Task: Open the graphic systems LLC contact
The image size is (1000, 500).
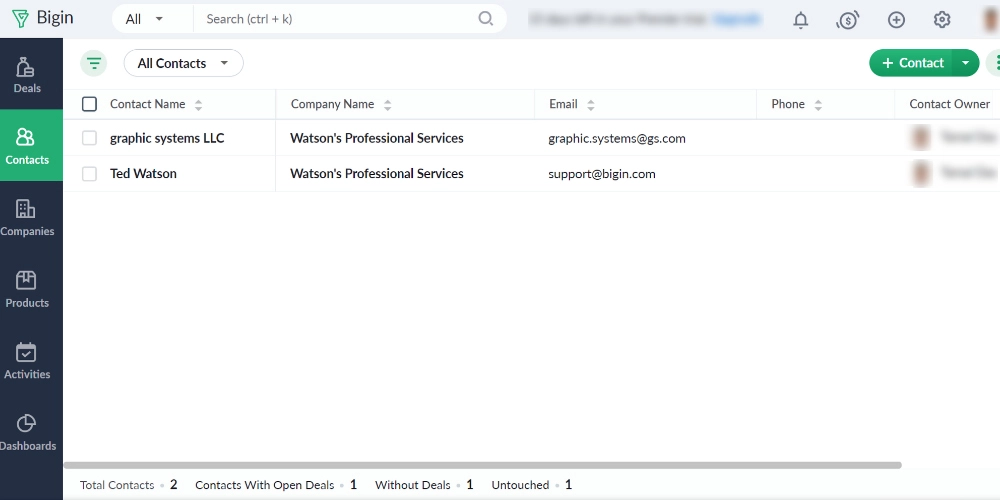Action: [167, 138]
